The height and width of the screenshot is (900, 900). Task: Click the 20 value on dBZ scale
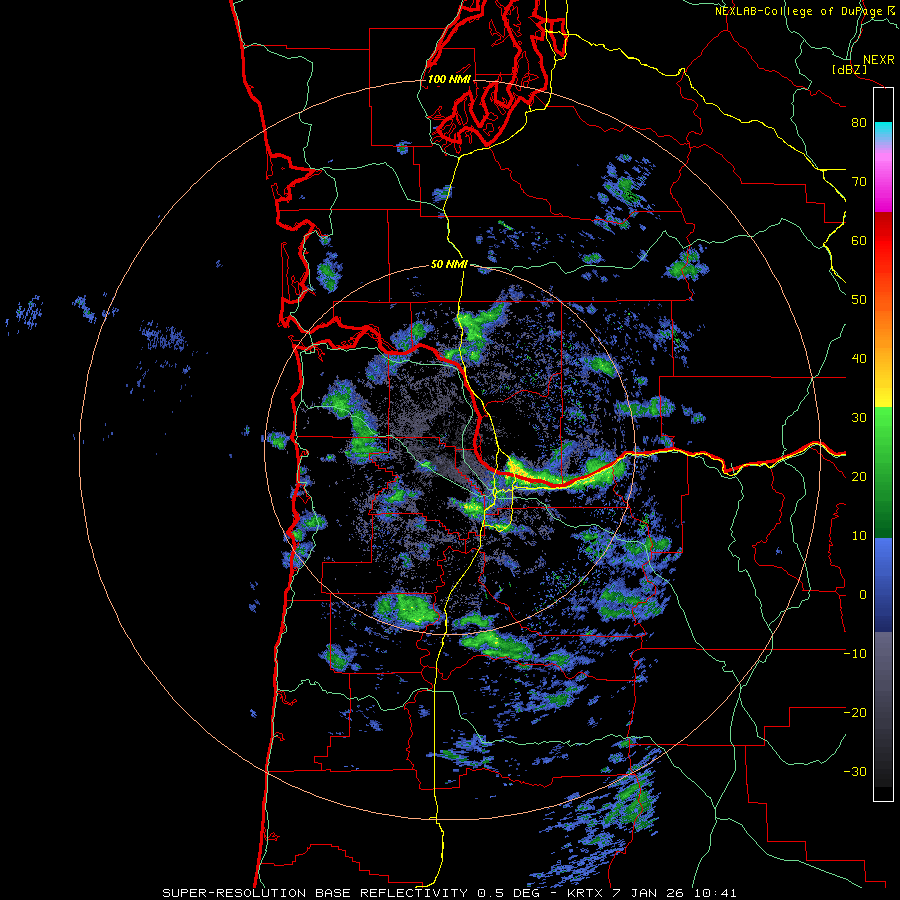click(859, 476)
